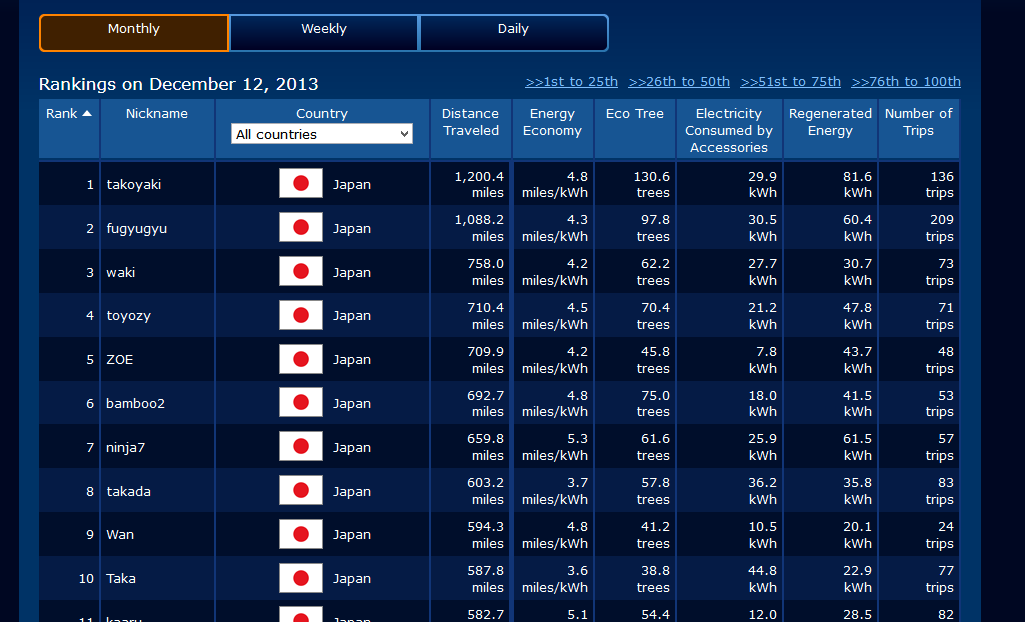
Task: Click the flag icon for bamboo2
Action: tap(300, 403)
